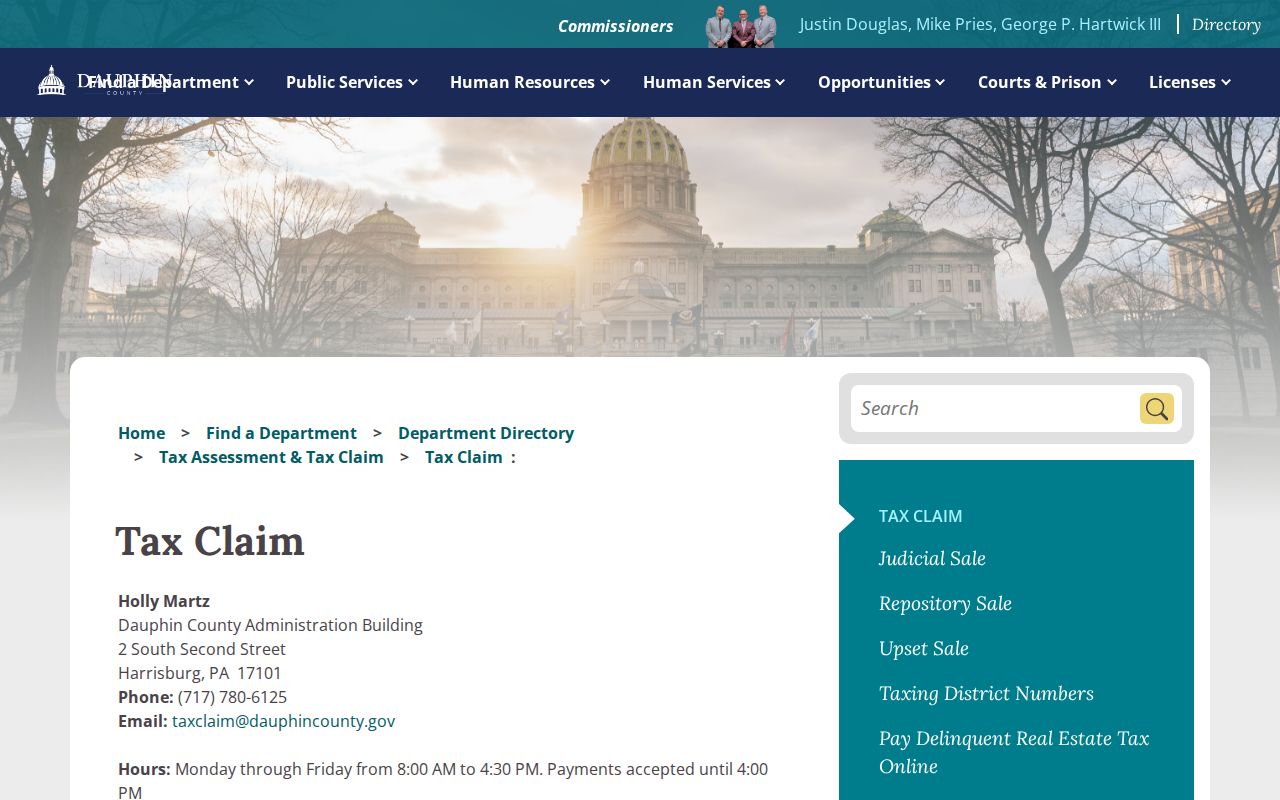Viewport: 1280px width, 800px height.
Task: Click the Tax Claim page heading
Action: 210,541
